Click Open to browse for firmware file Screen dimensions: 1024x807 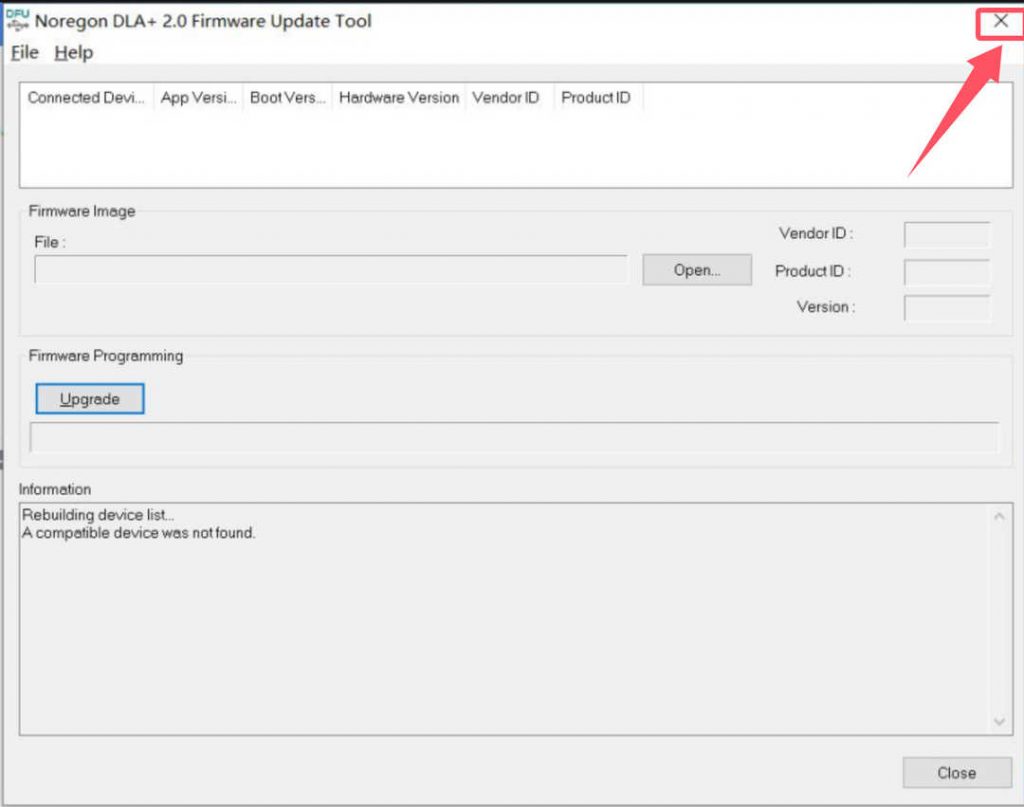696,269
